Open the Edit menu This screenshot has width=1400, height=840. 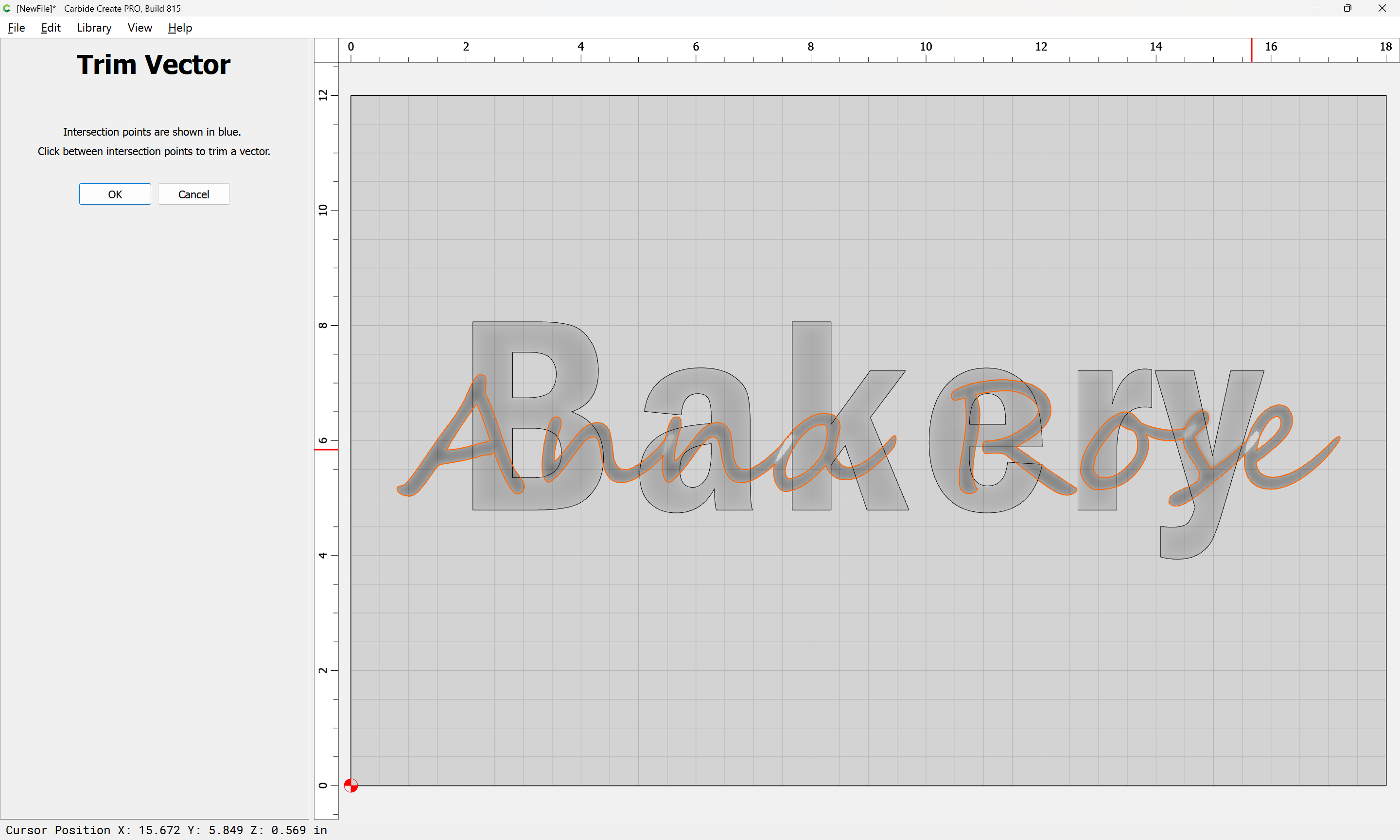pyautogui.click(x=51, y=28)
